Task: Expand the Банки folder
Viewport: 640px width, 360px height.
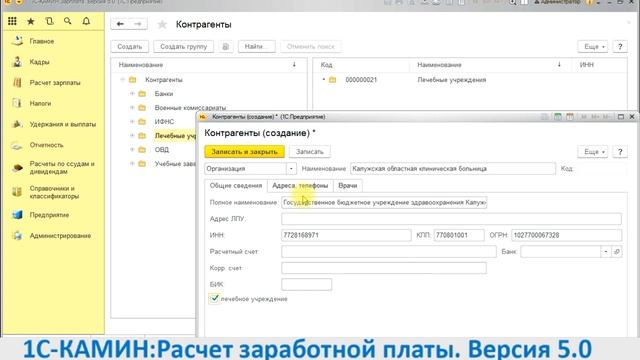Action: click(x=132, y=94)
